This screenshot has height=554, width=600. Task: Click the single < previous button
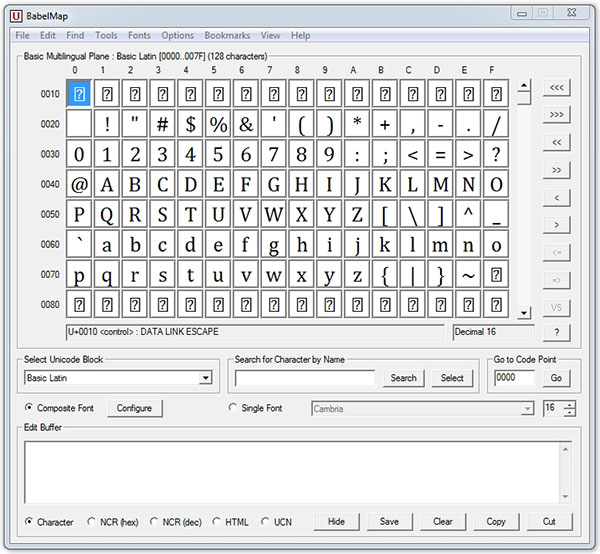tap(557, 197)
